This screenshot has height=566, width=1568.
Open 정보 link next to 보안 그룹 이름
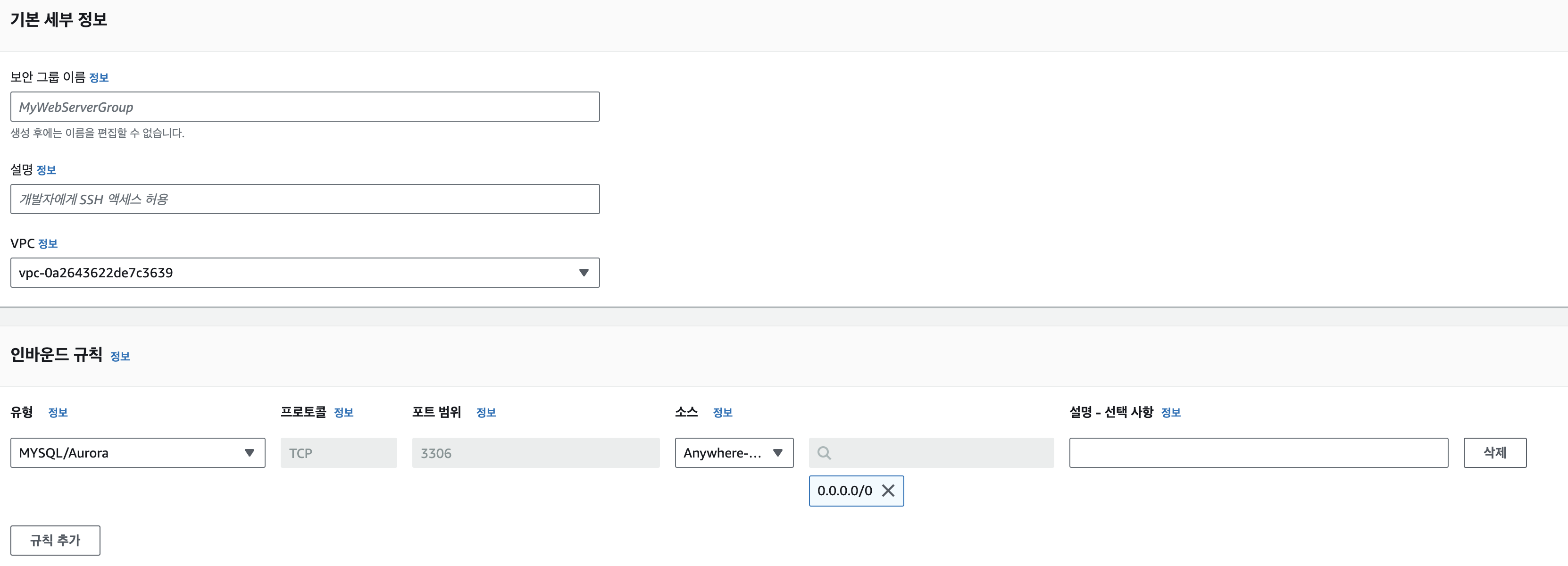click(99, 78)
